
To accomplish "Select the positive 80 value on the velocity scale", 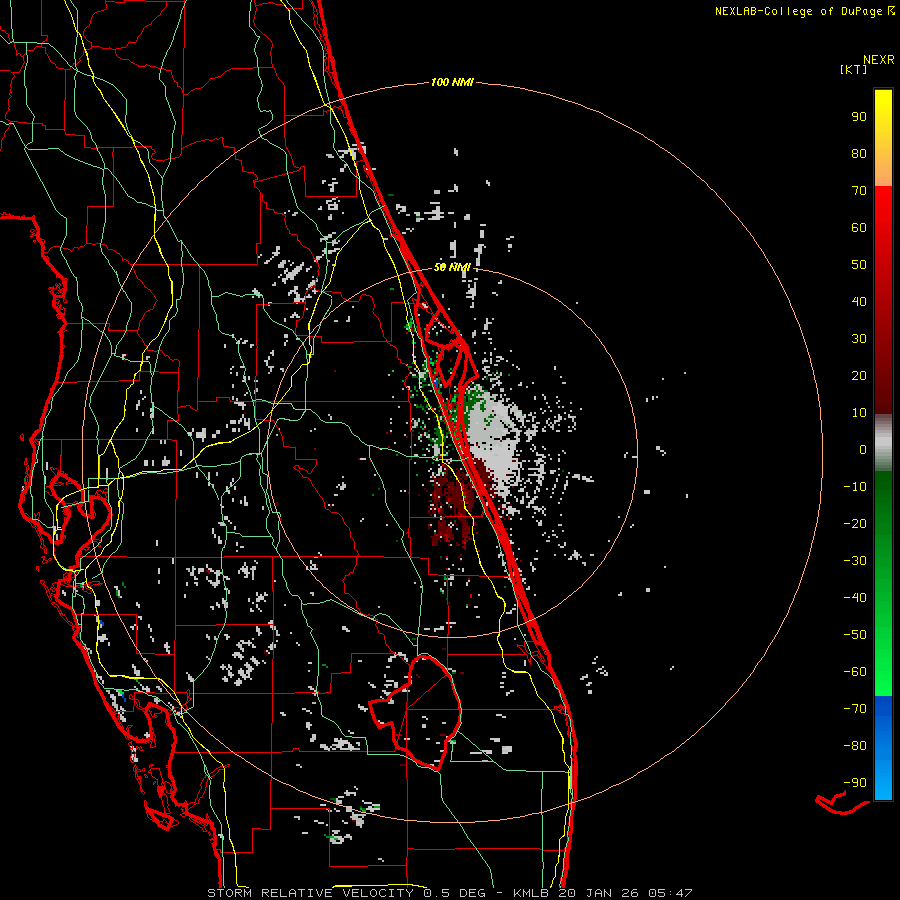I will [859, 154].
